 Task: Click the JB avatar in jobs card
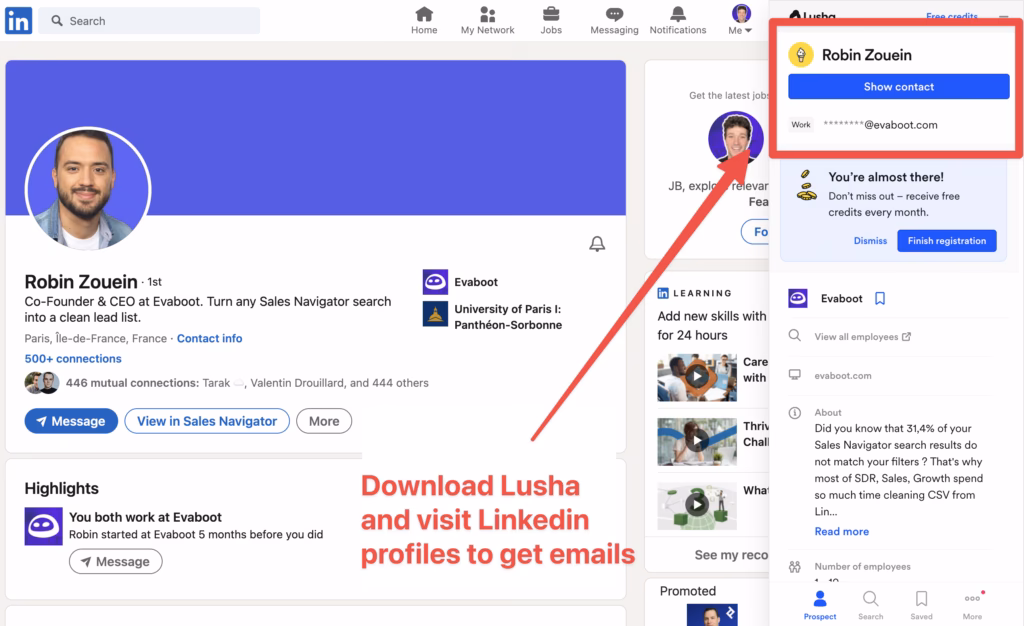736,137
